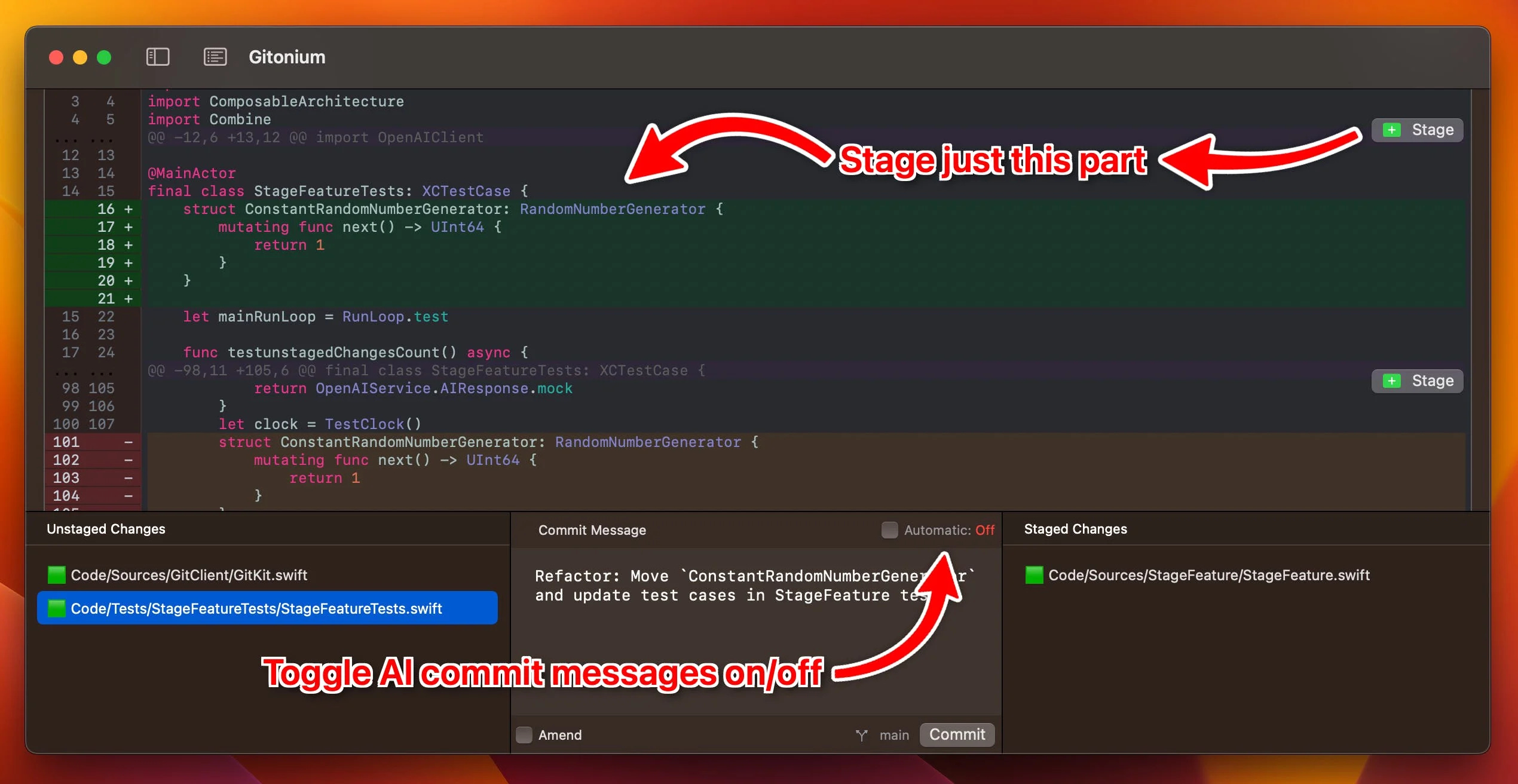Click the list view icon next to Gitonium
This screenshot has width=1518, height=784.
[215, 57]
